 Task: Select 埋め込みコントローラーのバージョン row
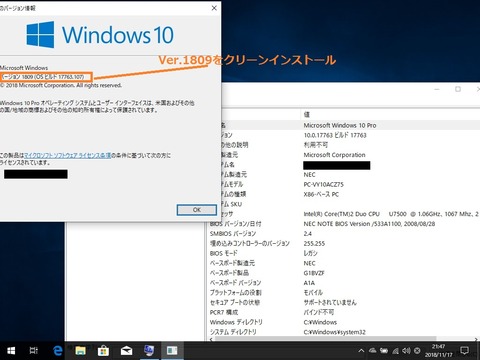click(x=250, y=243)
